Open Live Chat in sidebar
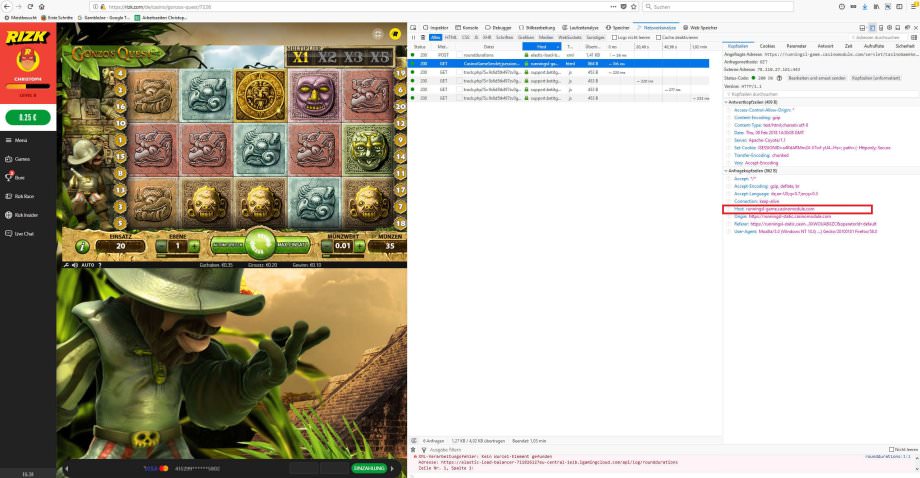The width and height of the screenshot is (920, 478). click(x=19, y=233)
